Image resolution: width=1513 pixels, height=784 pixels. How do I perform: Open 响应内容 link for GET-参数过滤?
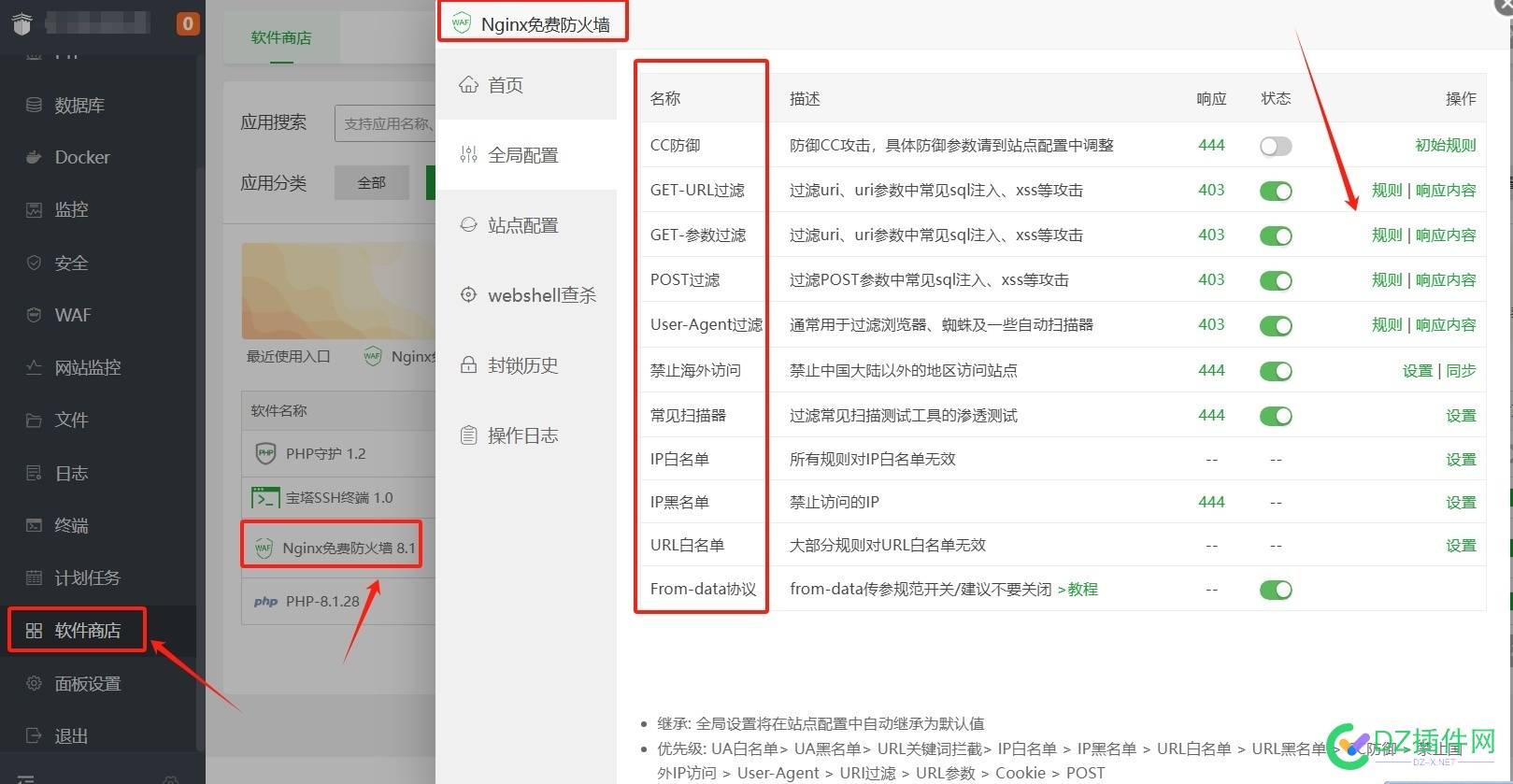[1446, 235]
